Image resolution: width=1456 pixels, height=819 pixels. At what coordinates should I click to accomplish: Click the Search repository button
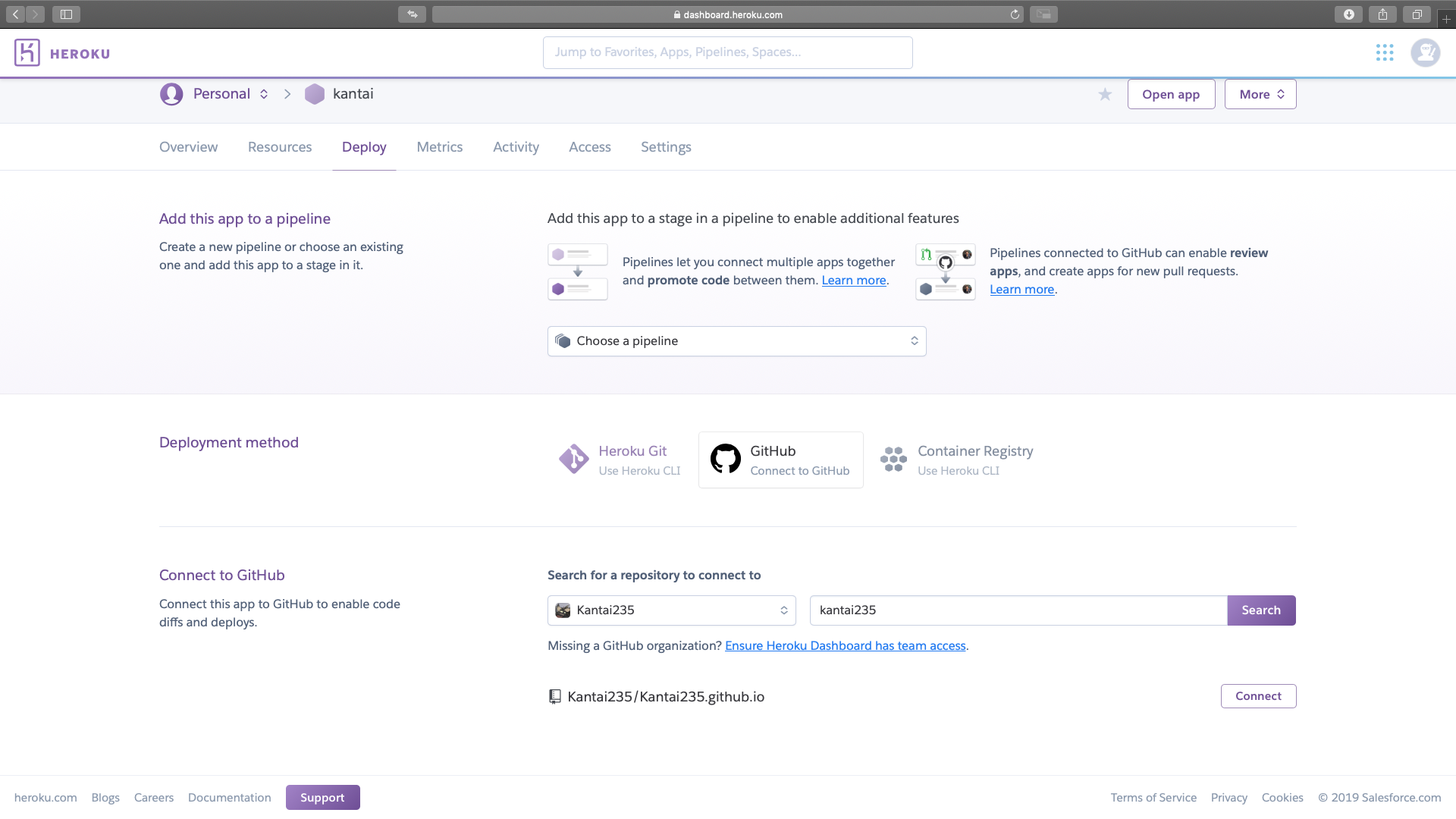point(1261,610)
